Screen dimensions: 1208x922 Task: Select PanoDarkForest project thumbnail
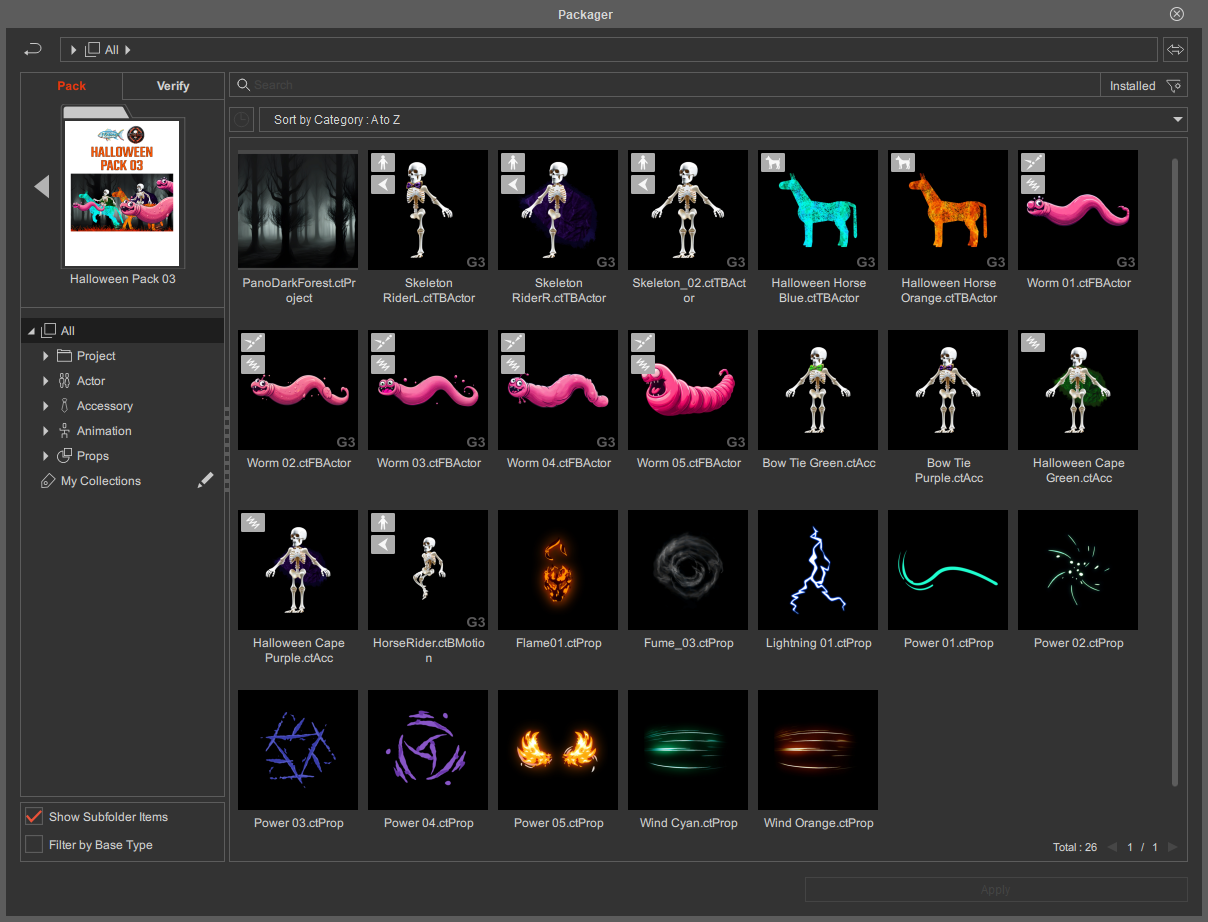[298, 210]
